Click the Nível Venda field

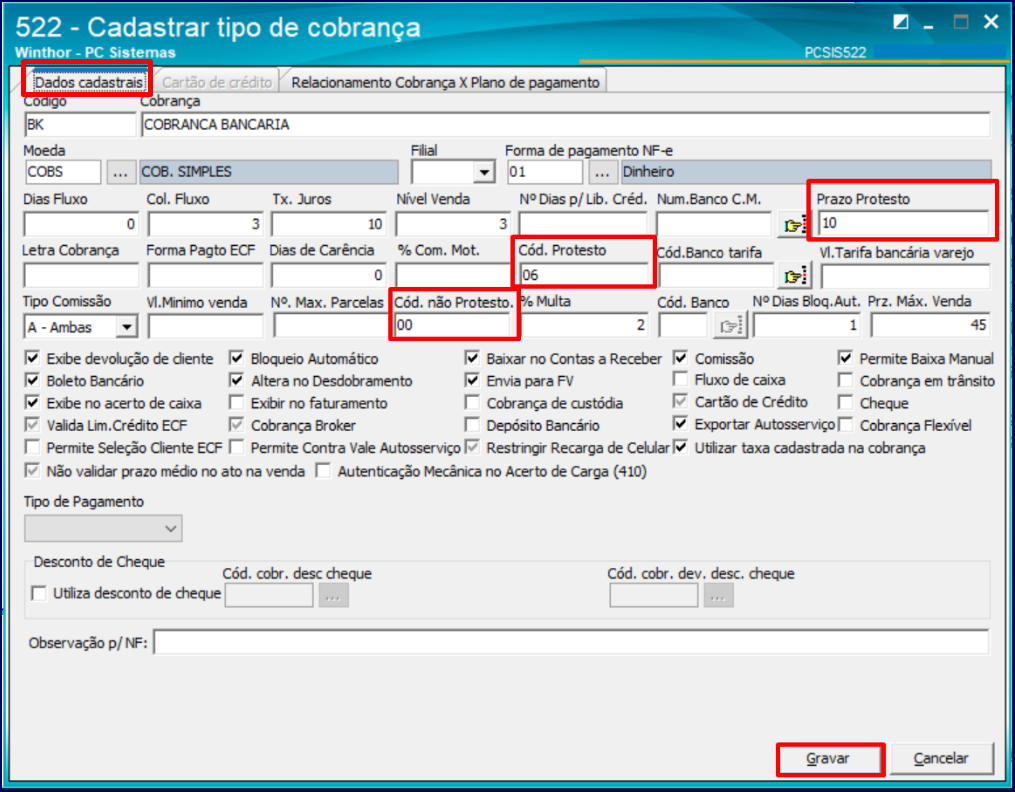point(453,224)
